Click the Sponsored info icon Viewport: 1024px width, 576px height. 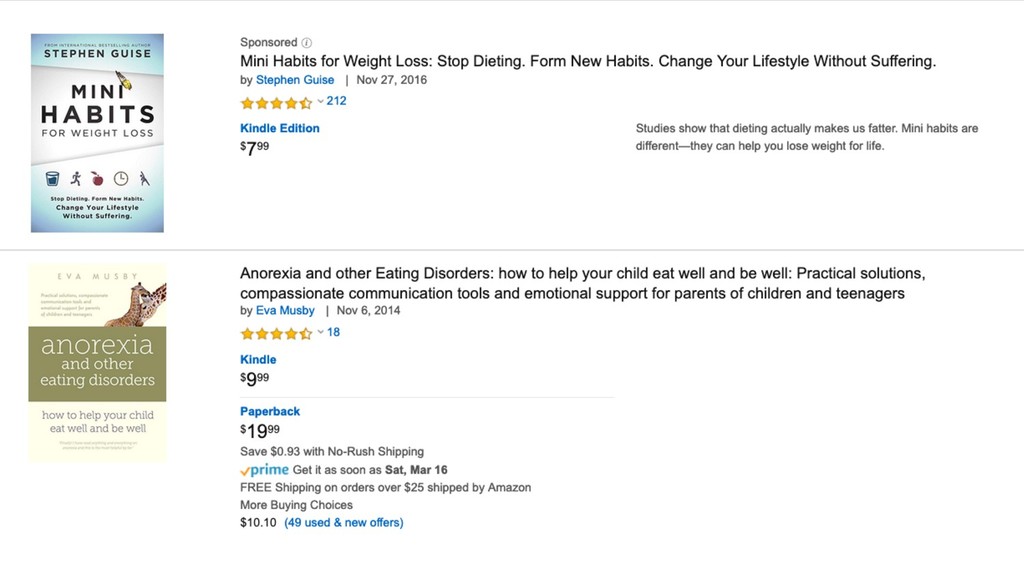pos(306,43)
